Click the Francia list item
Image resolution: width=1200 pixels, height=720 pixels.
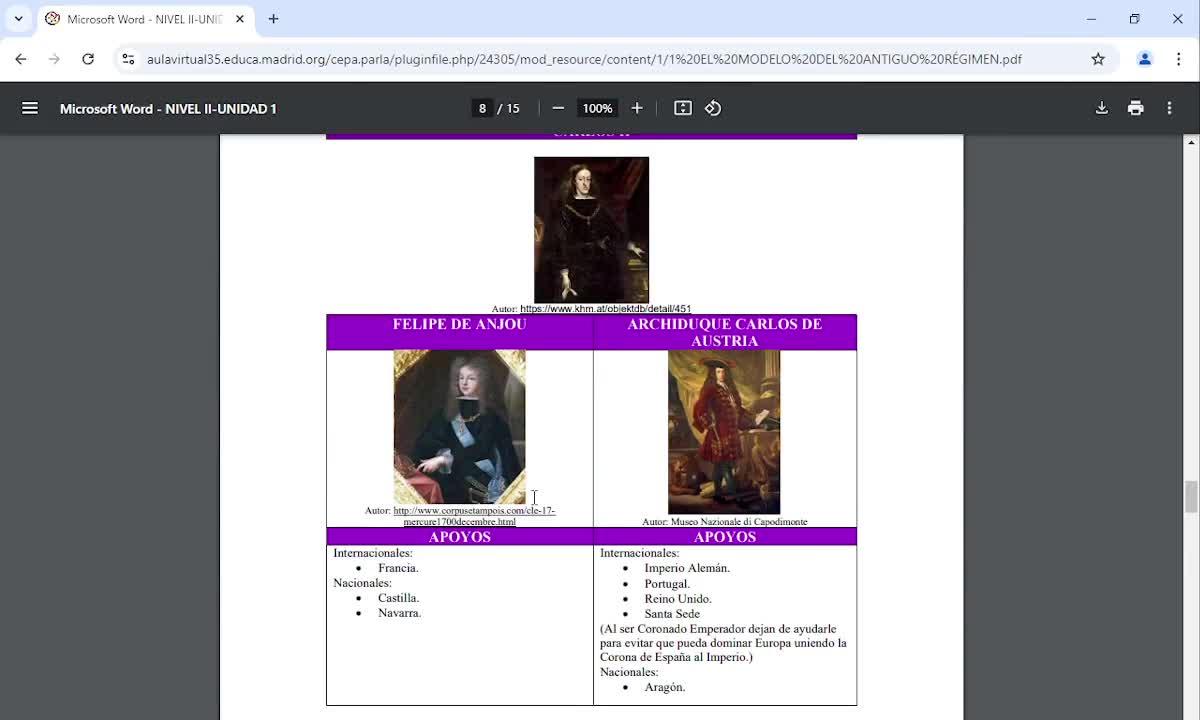pyautogui.click(x=398, y=568)
